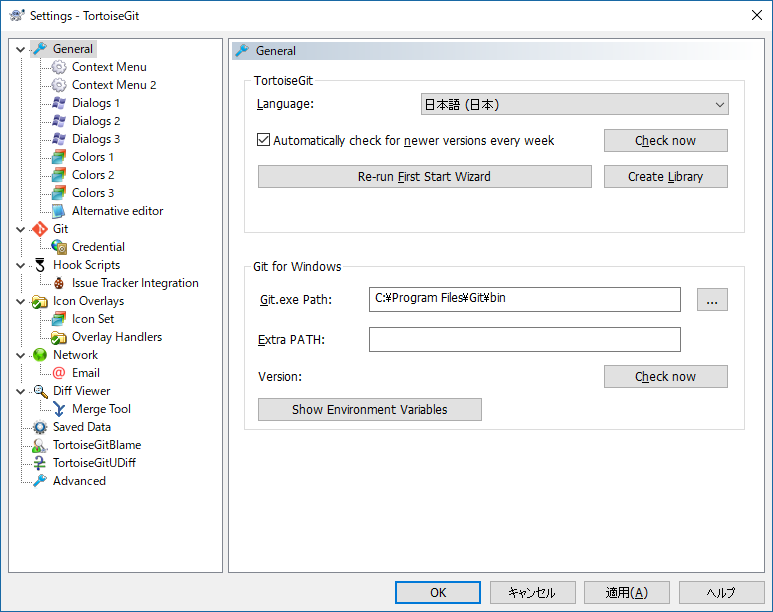Open the TortoiseGitBlame icon entry
This screenshot has height=612, width=773.
(40, 445)
